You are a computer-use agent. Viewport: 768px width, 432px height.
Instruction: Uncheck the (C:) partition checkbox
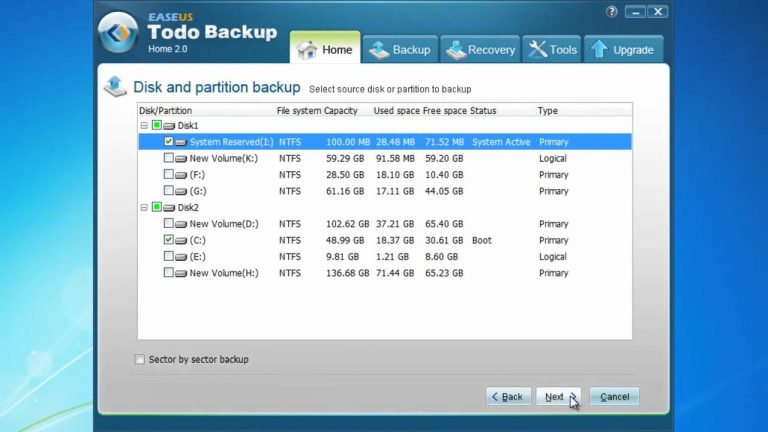[x=168, y=240]
